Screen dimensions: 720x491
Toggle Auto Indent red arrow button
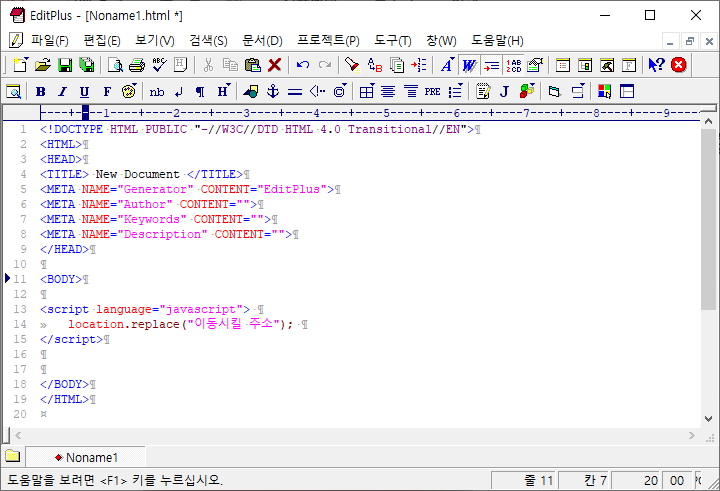[x=491, y=65]
